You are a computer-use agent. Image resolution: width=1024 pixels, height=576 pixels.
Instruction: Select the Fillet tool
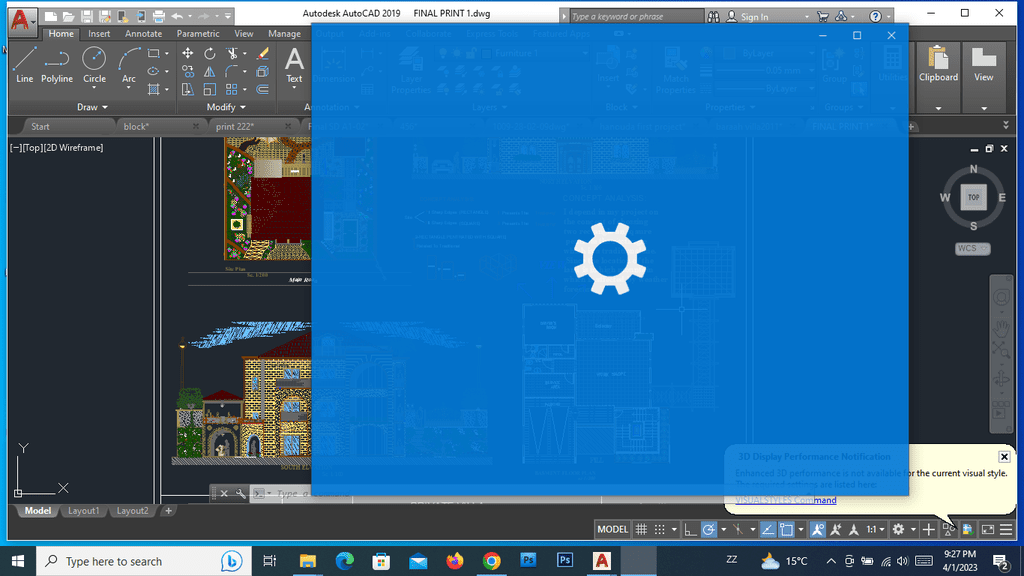coord(232,71)
